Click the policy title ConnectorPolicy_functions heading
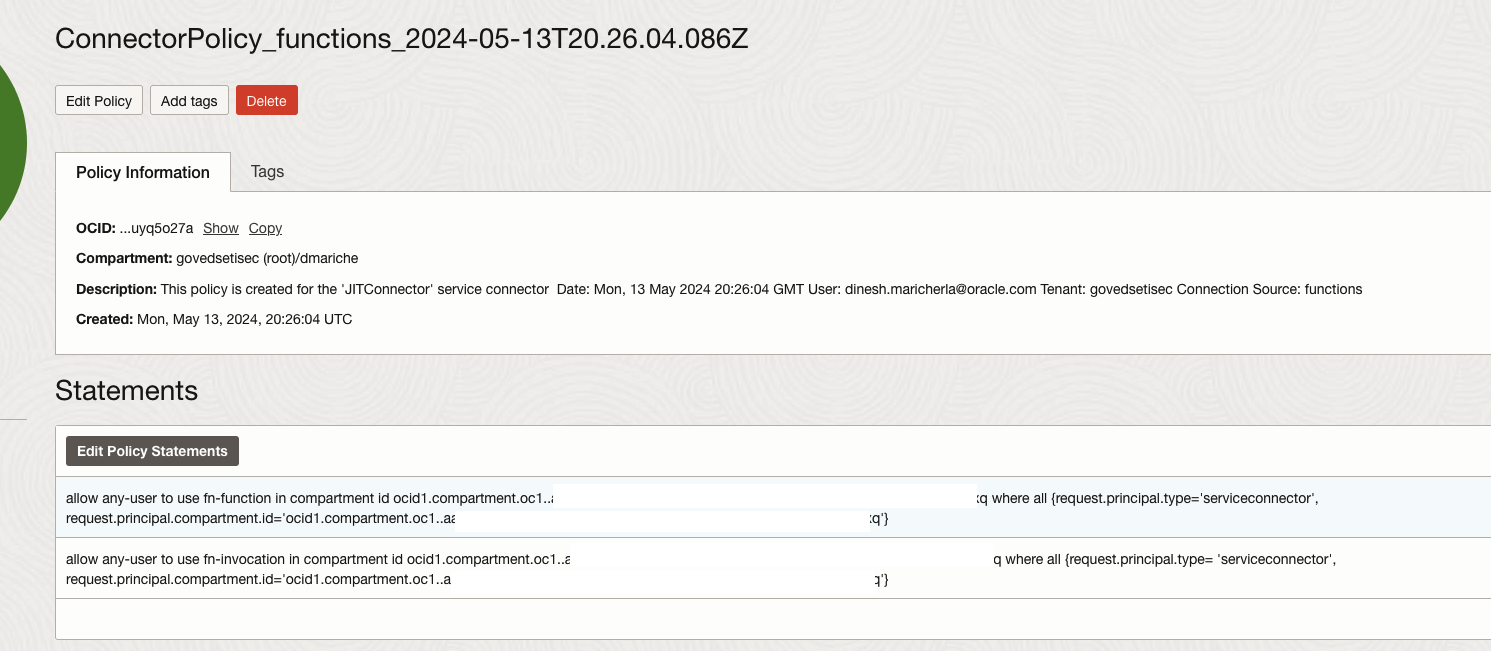1491x651 pixels. (401, 39)
